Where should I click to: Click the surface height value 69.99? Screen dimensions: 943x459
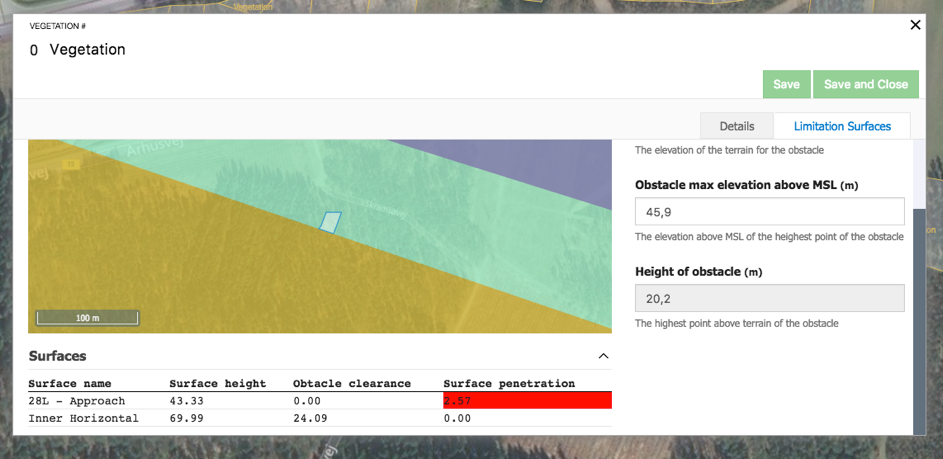click(186, 418)
